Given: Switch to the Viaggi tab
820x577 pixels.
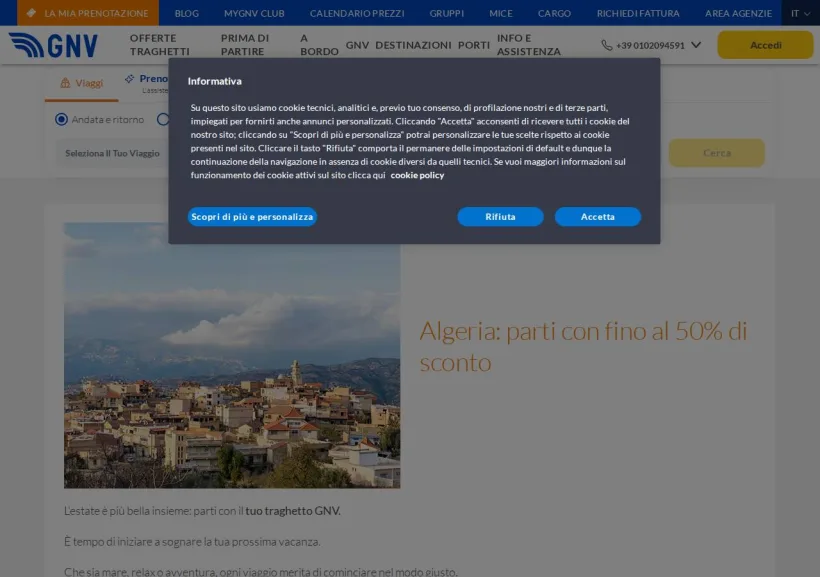Looking at the screenshot, I should click(82, 83).
